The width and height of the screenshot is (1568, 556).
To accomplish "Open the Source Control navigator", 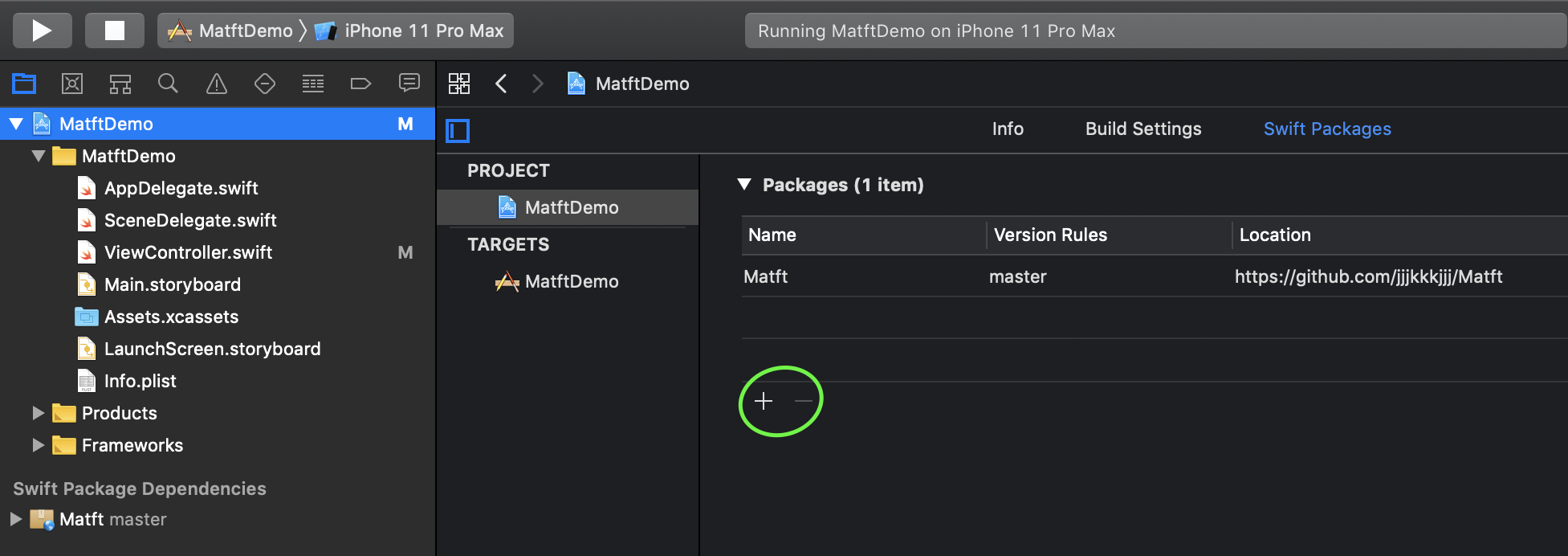I will pyautogui.click(x=72, y=84).
